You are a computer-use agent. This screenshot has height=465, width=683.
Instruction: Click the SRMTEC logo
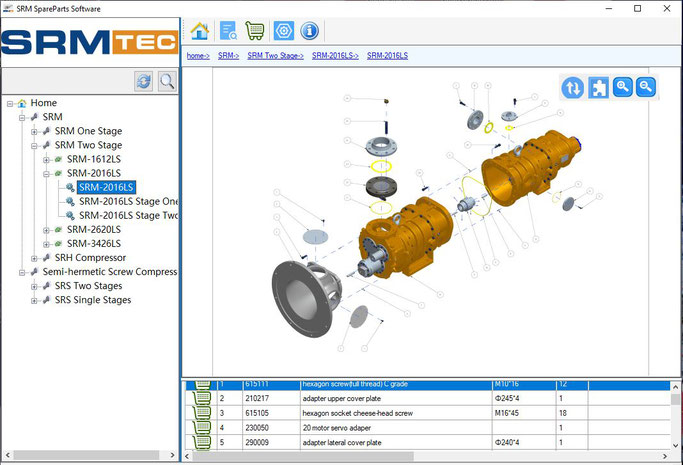pyautogui.click(x=90, y=42)
